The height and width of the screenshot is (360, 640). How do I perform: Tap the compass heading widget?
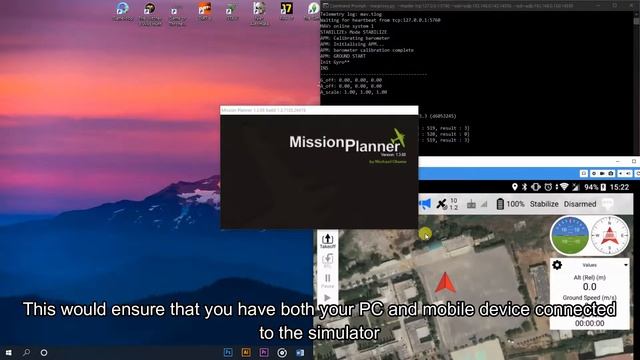610,236
